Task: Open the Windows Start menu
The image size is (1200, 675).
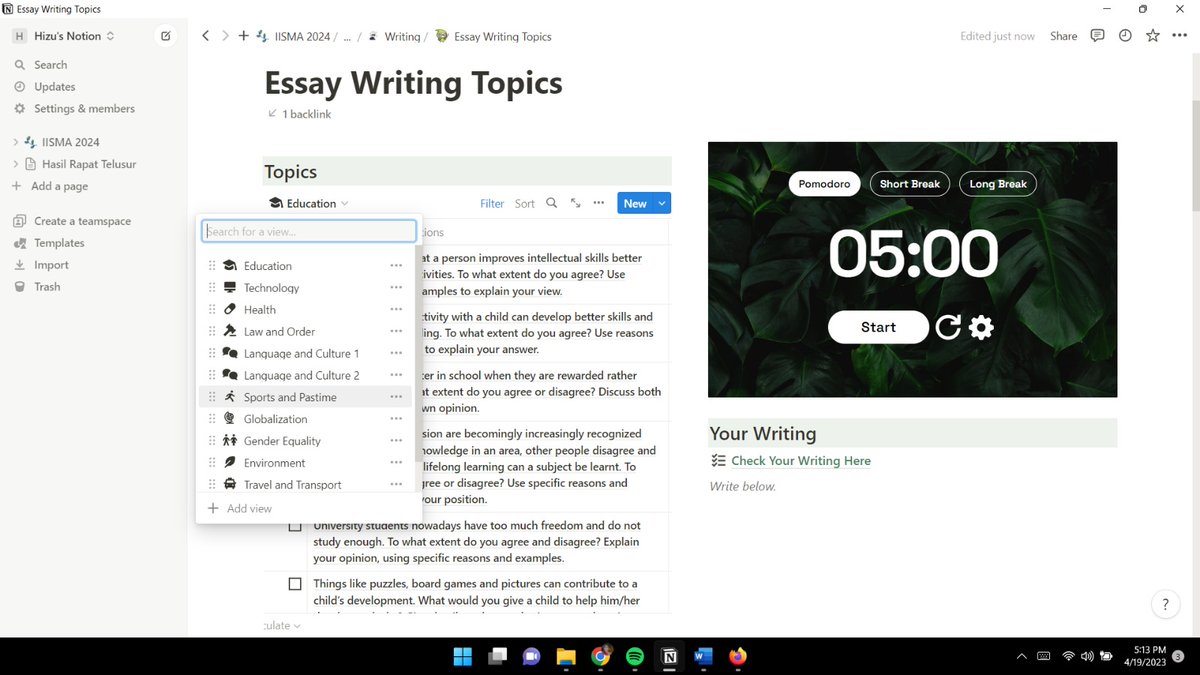Action: (x=463, y=656)
